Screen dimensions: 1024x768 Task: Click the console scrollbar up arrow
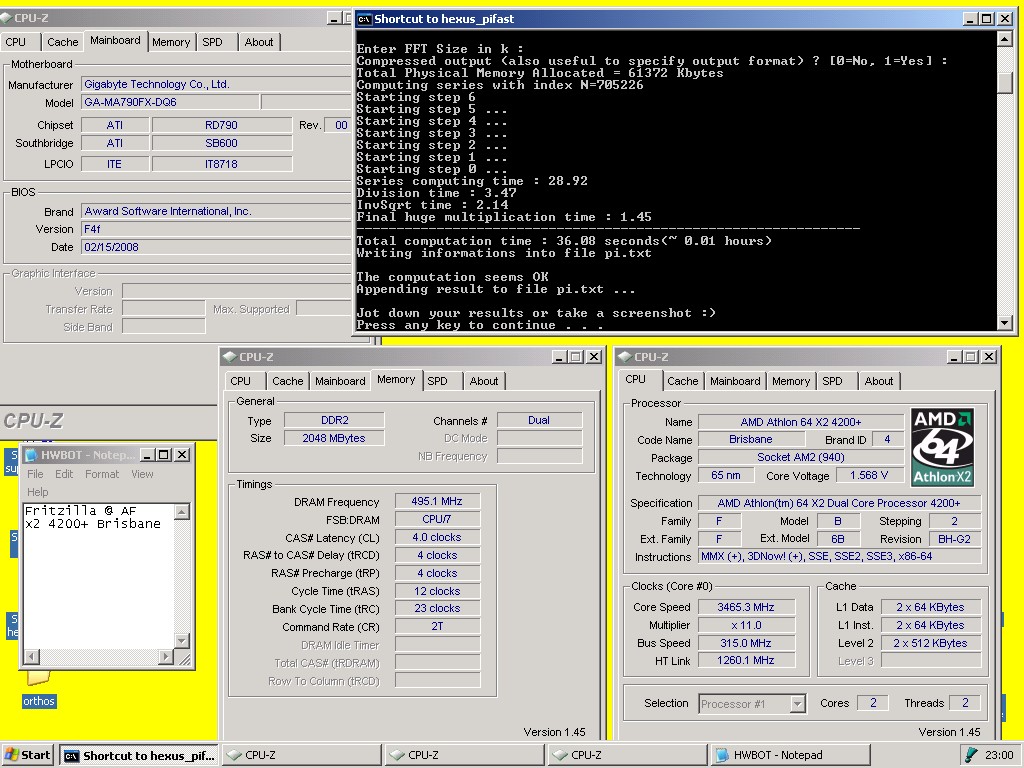[x=1006, y=39]
